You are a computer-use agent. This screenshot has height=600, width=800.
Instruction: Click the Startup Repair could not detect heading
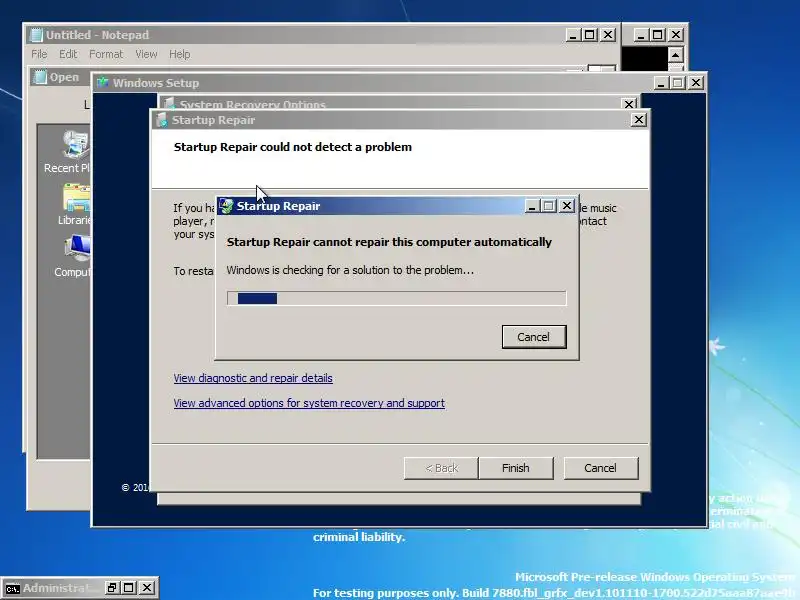pos(293,147)
